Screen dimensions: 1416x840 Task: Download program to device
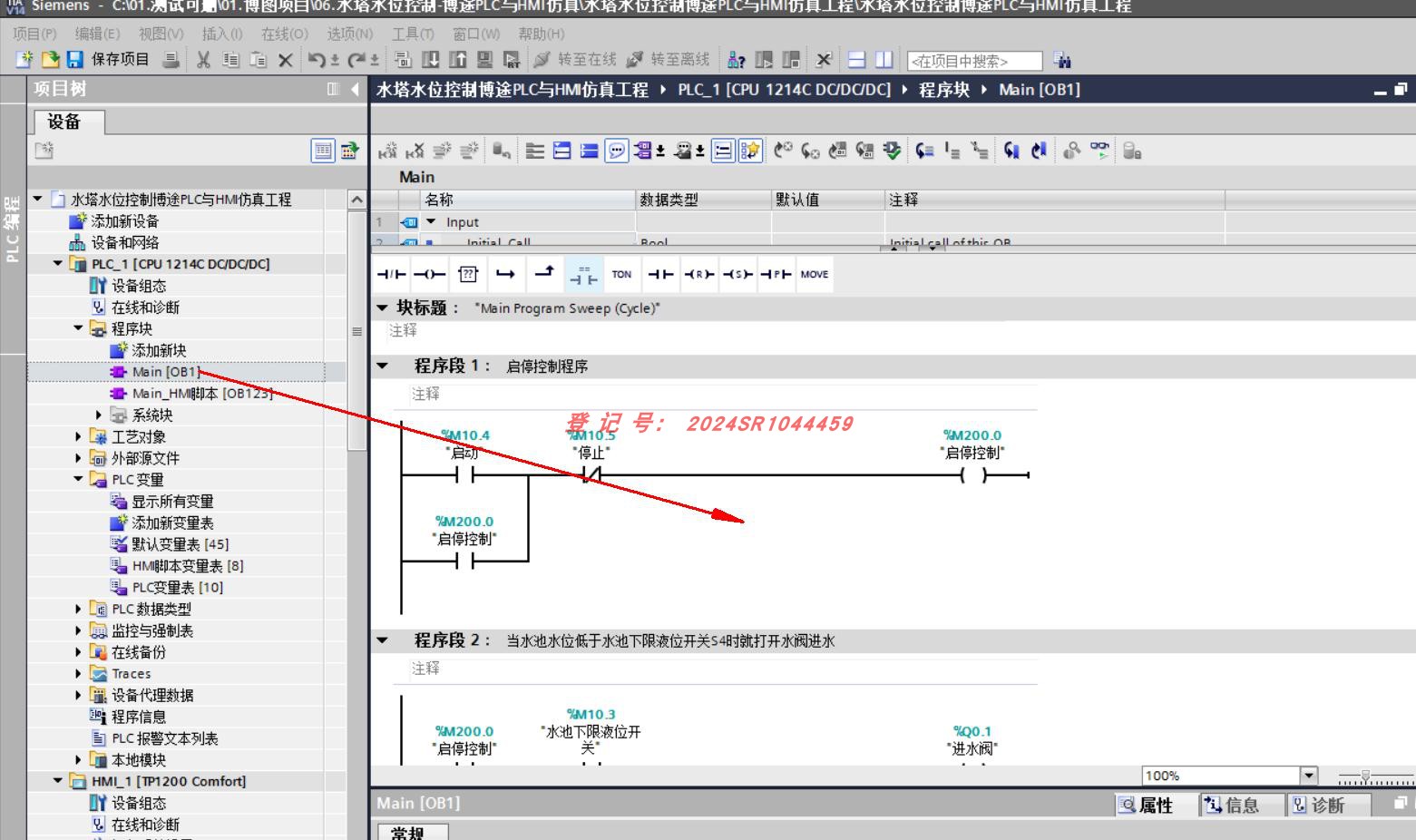[x=431, y=60]
